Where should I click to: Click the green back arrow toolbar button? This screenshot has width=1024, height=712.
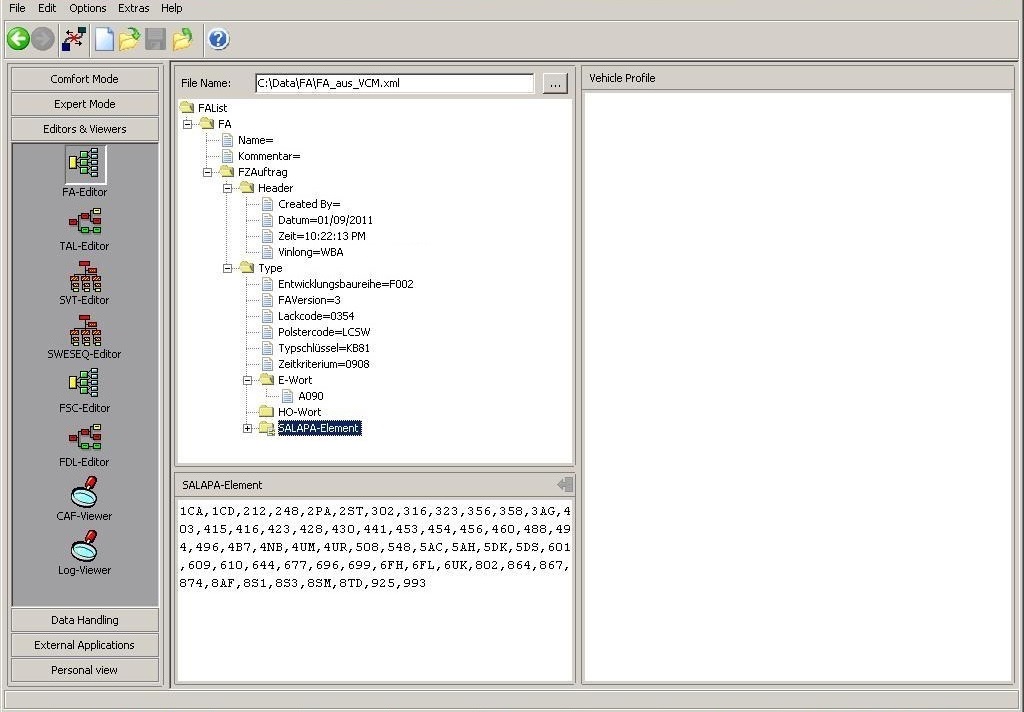coord(18,39)
